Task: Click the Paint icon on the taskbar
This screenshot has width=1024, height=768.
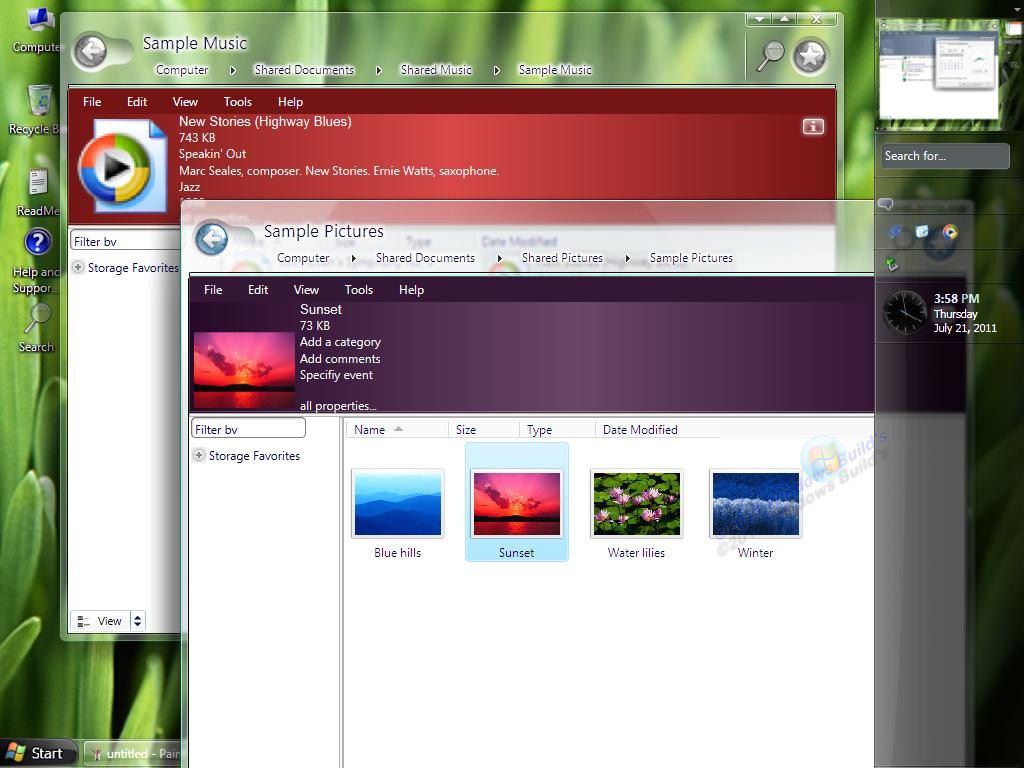Action: (97, 754)
